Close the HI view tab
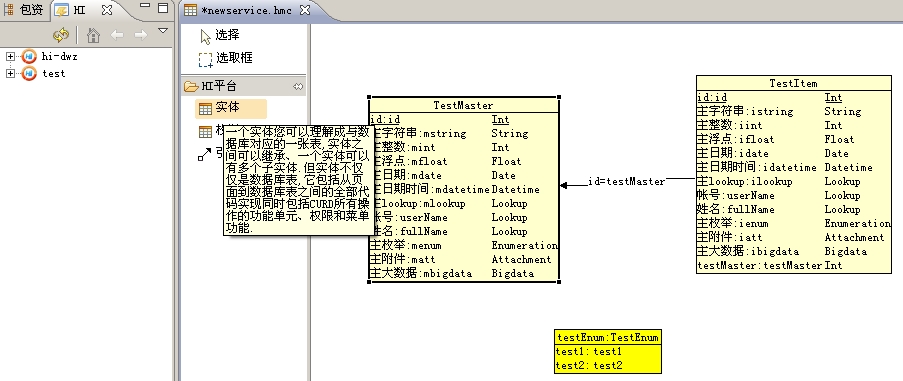Viewport: 903px width, 381px height. click(x=107, y=10)
